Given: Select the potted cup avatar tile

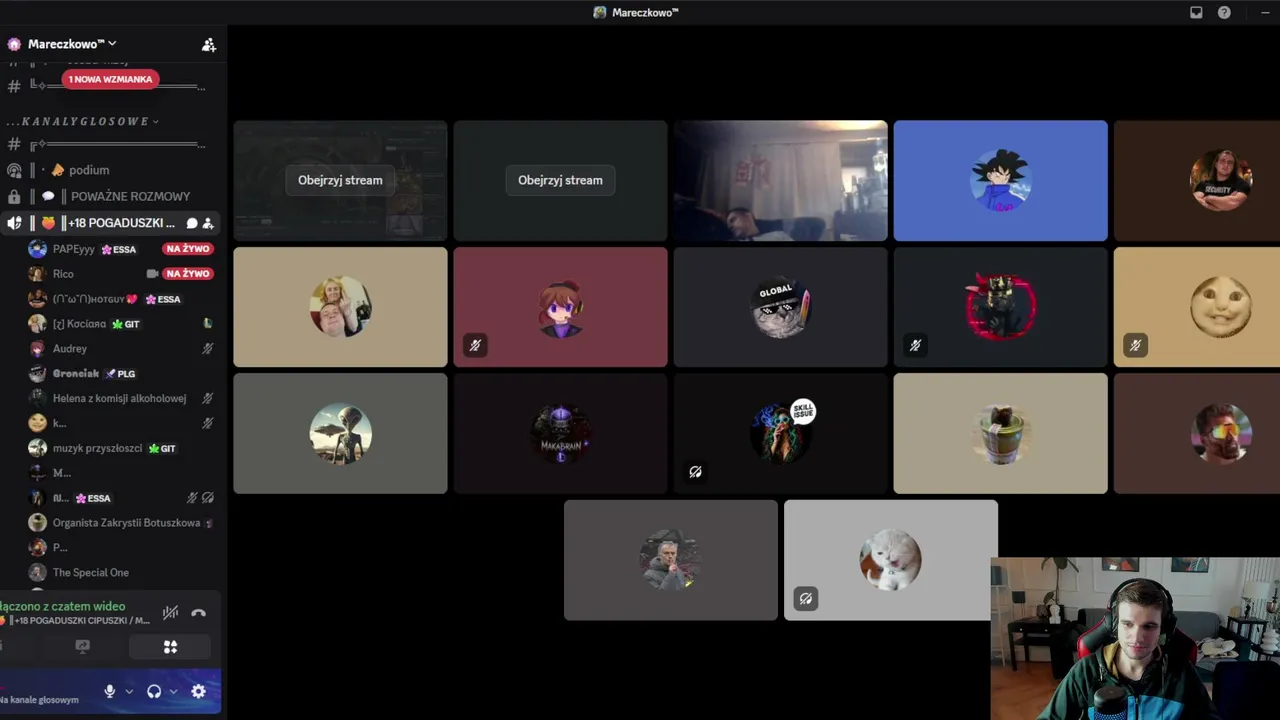Looking at the screenshot, I should (1000, 433).
